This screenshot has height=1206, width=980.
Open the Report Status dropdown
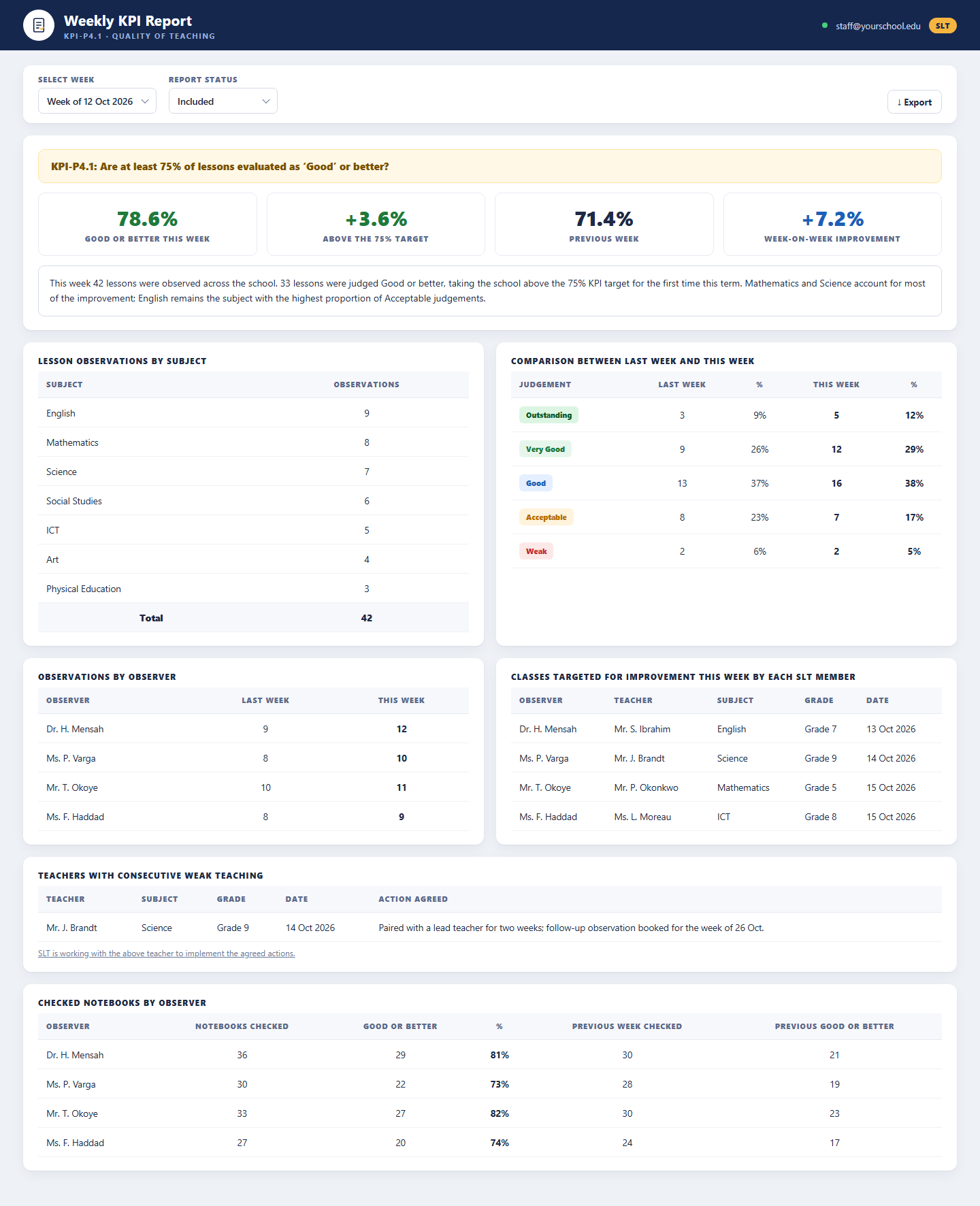pos(223,101)
